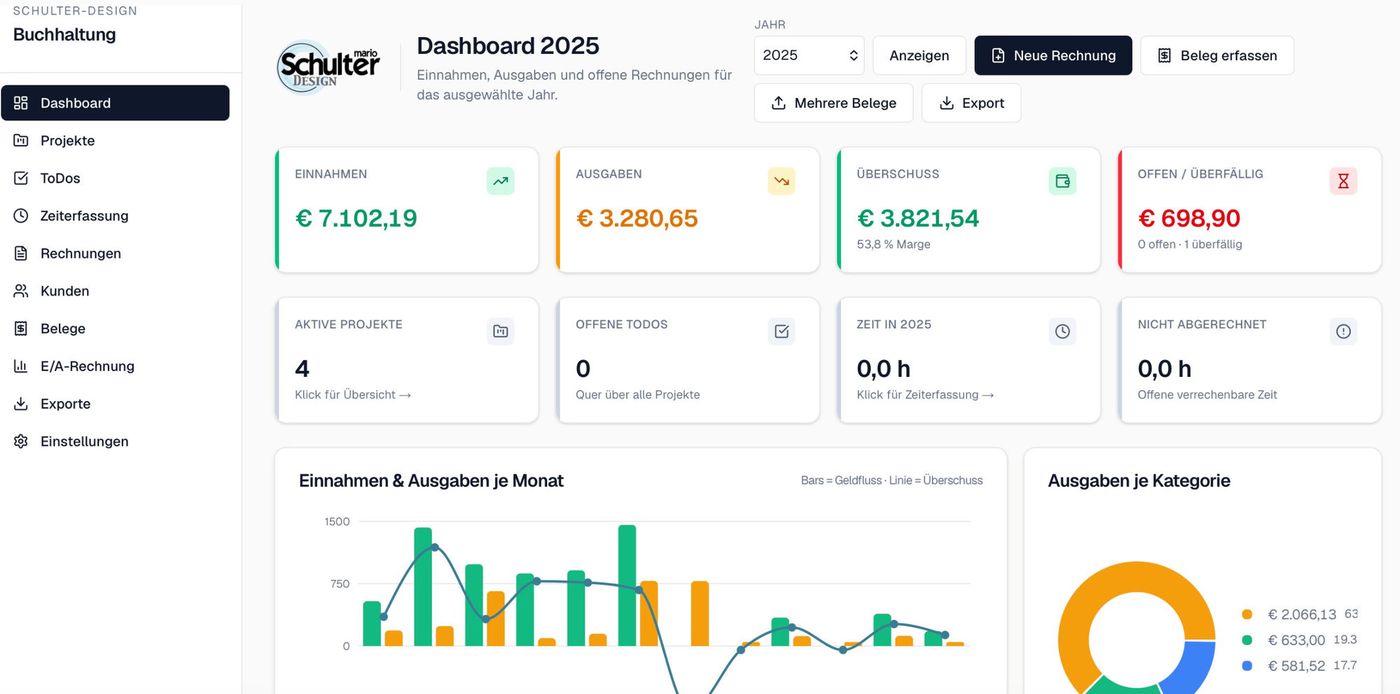Upload via Mehrere Belege button
This screenshot has height=694, width=1400.
coord(833,103)
